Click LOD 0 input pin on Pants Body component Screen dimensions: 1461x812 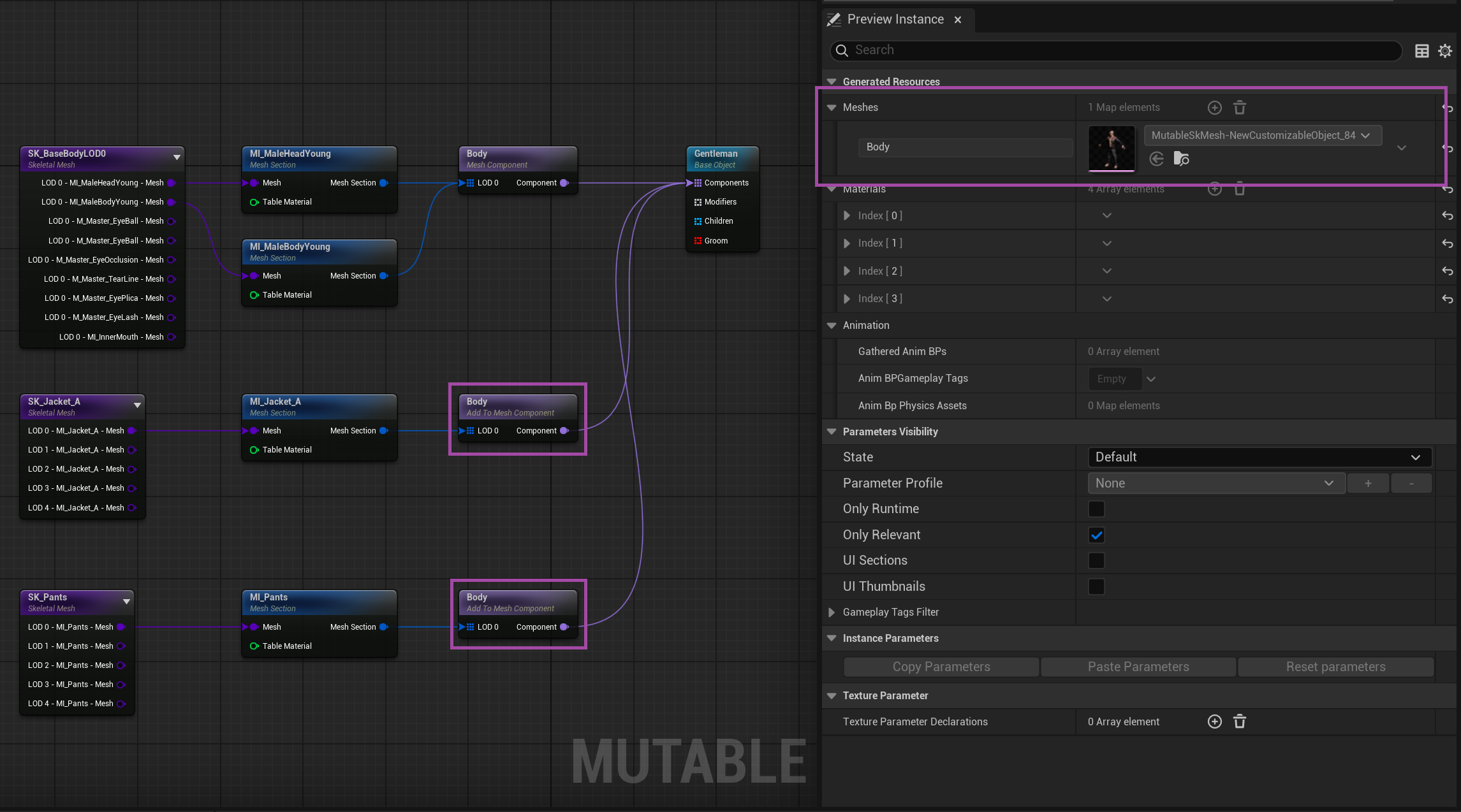coord(470,627)
